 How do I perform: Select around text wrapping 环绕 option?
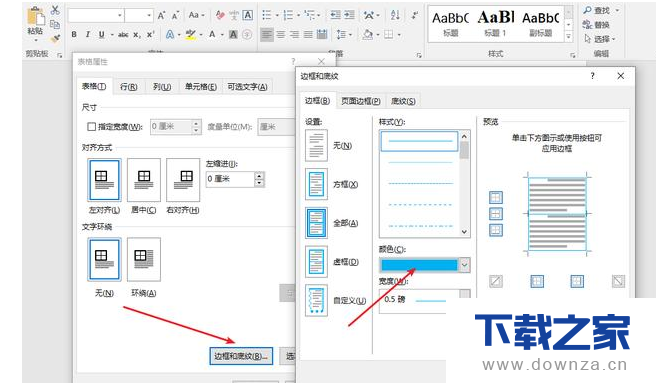tap(144, 259)
